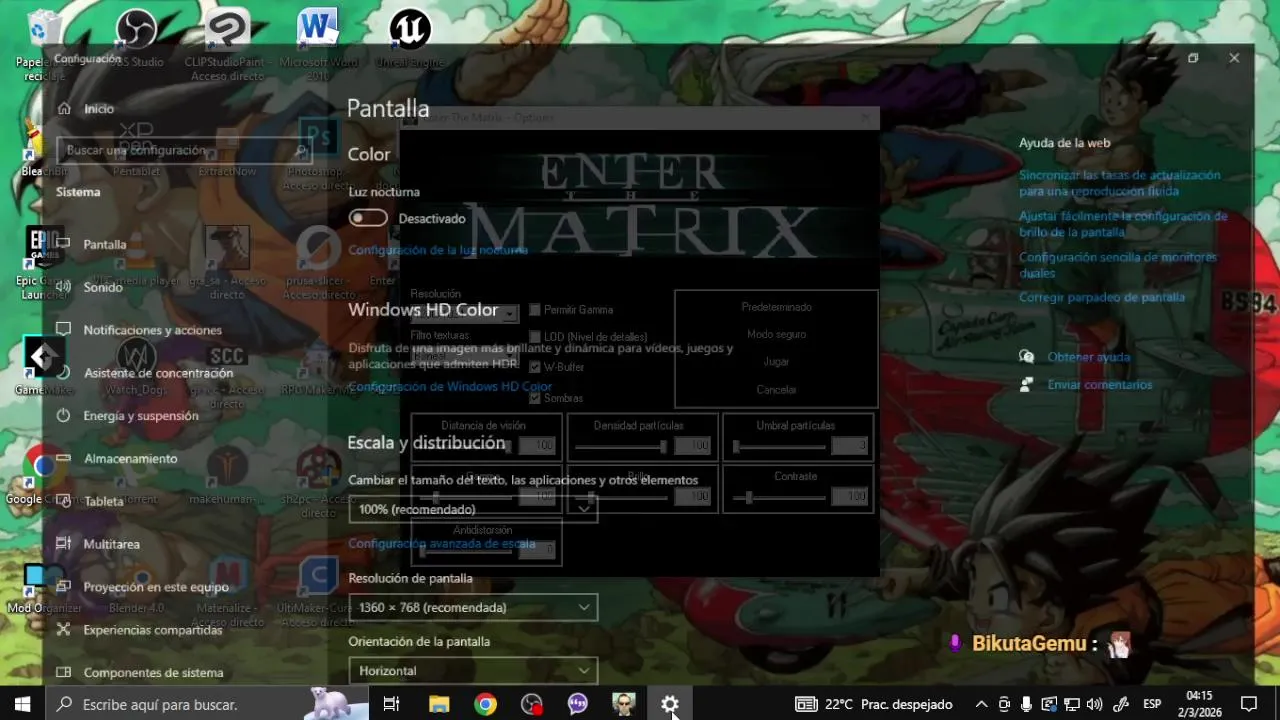Click the ESP language indicator

point(1152,704)
